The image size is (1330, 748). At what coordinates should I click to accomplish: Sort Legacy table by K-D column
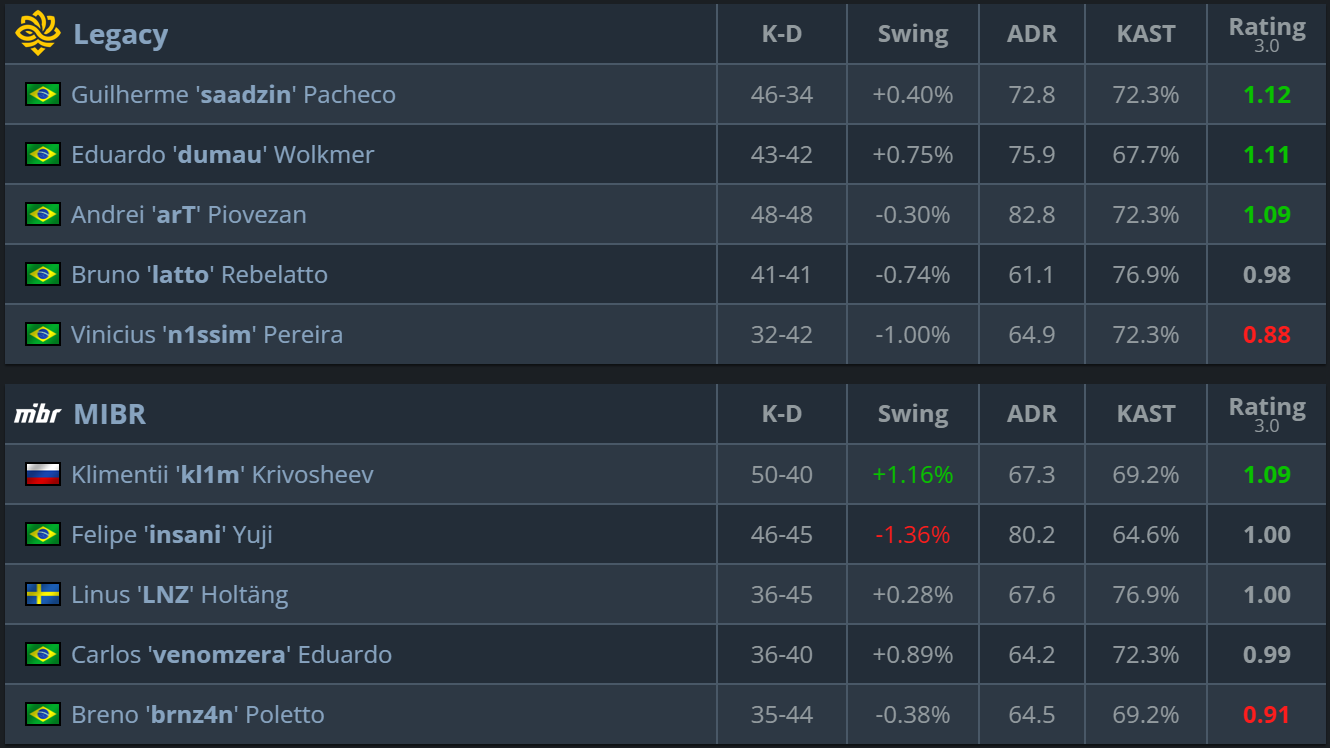click(x=782, y=34)
